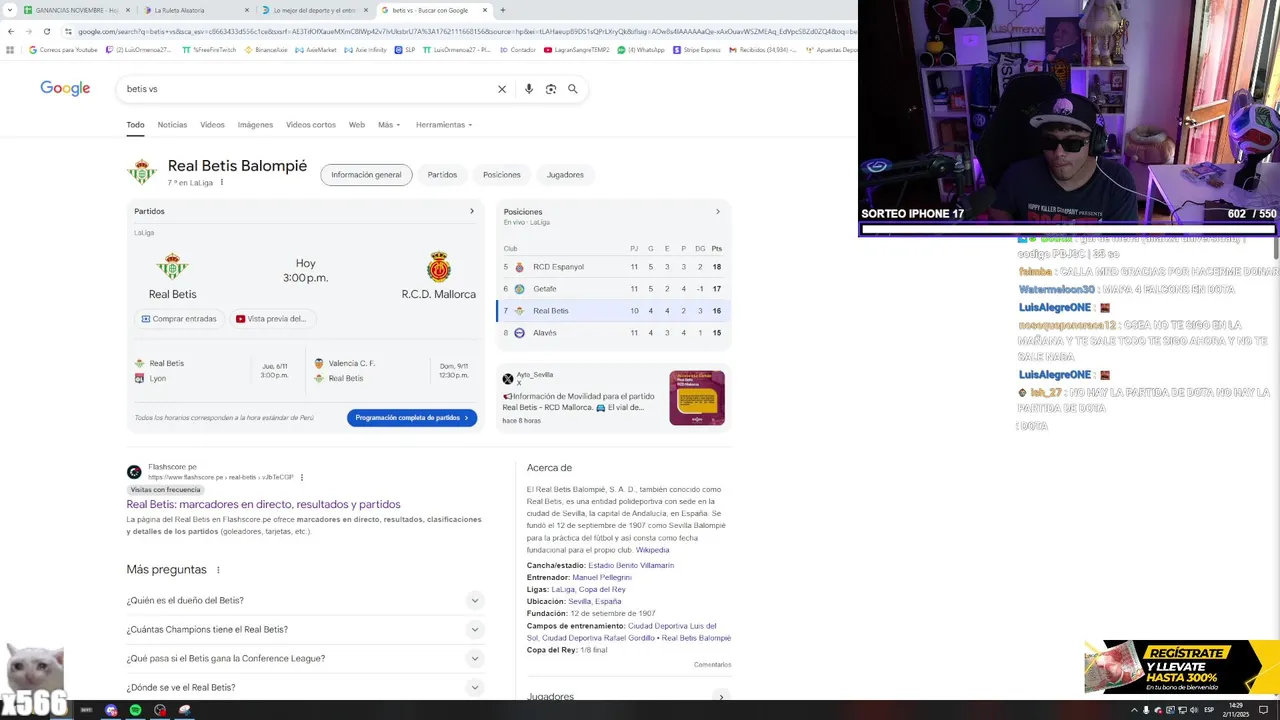Click Real Betis crest in today's match card
Screen dimensions: 1280x720
(172, 267)
